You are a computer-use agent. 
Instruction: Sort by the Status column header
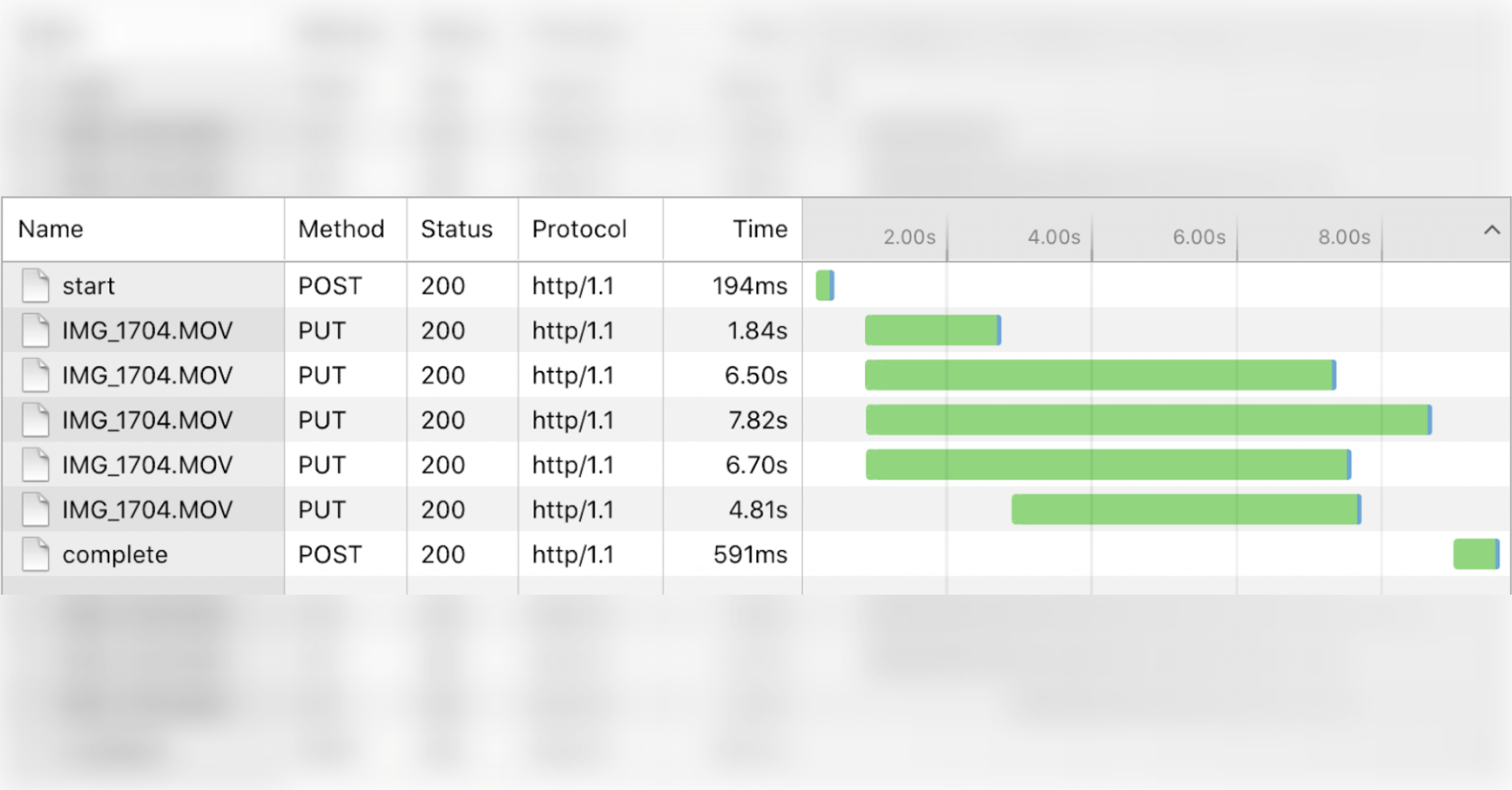456,229
